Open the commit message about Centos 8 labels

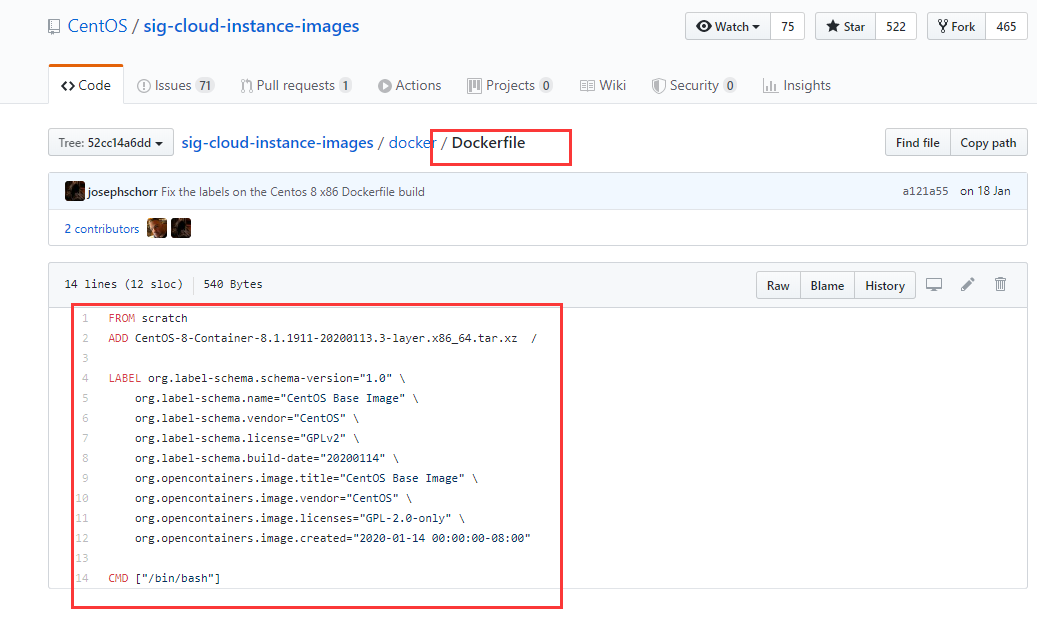click(x=293, y=192)
